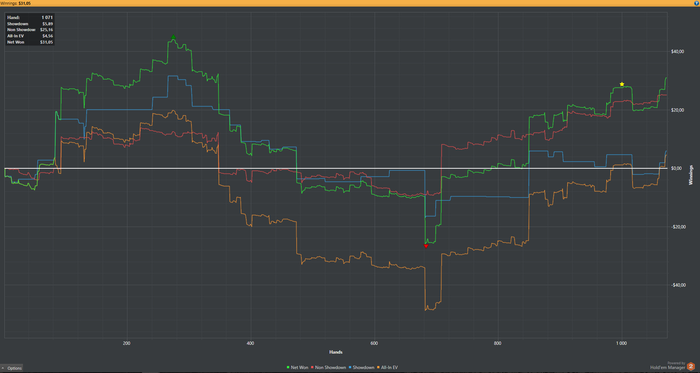Click the "1 071" hand count value
Screen dimensions: 700x373
coord(47,17)
